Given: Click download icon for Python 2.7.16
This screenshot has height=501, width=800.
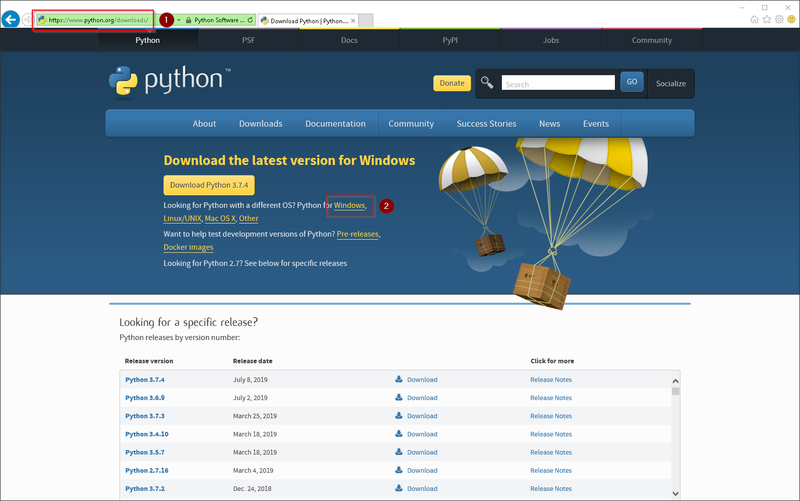Looking at the screenshot, I should (x=399, y=470).
